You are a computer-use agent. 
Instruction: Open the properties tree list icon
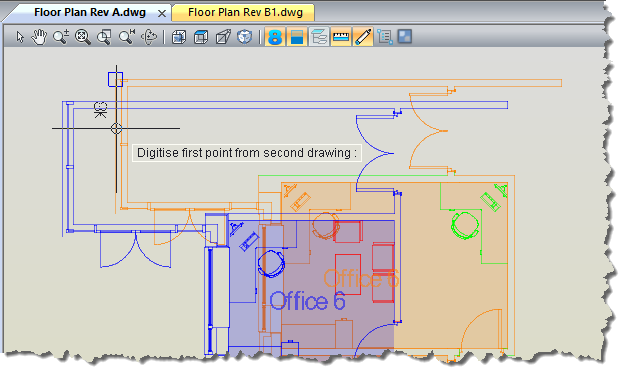pos(385,37)
